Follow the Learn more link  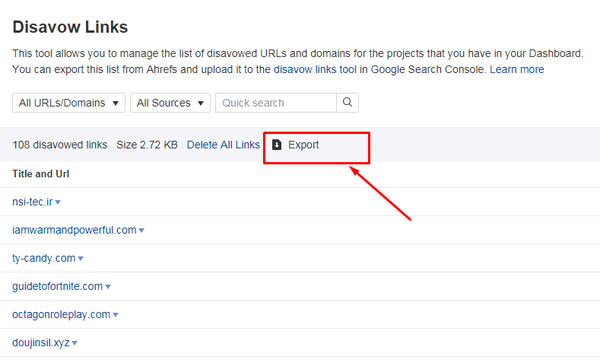(x=517, y=70)
